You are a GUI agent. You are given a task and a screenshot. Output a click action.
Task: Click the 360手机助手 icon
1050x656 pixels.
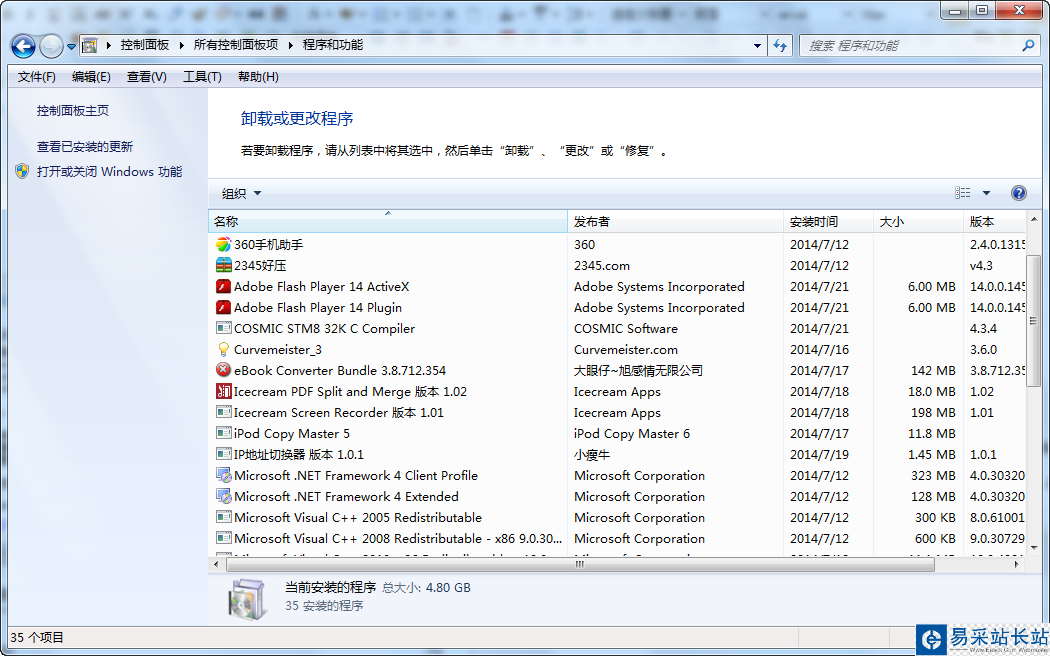click(224, 244)
